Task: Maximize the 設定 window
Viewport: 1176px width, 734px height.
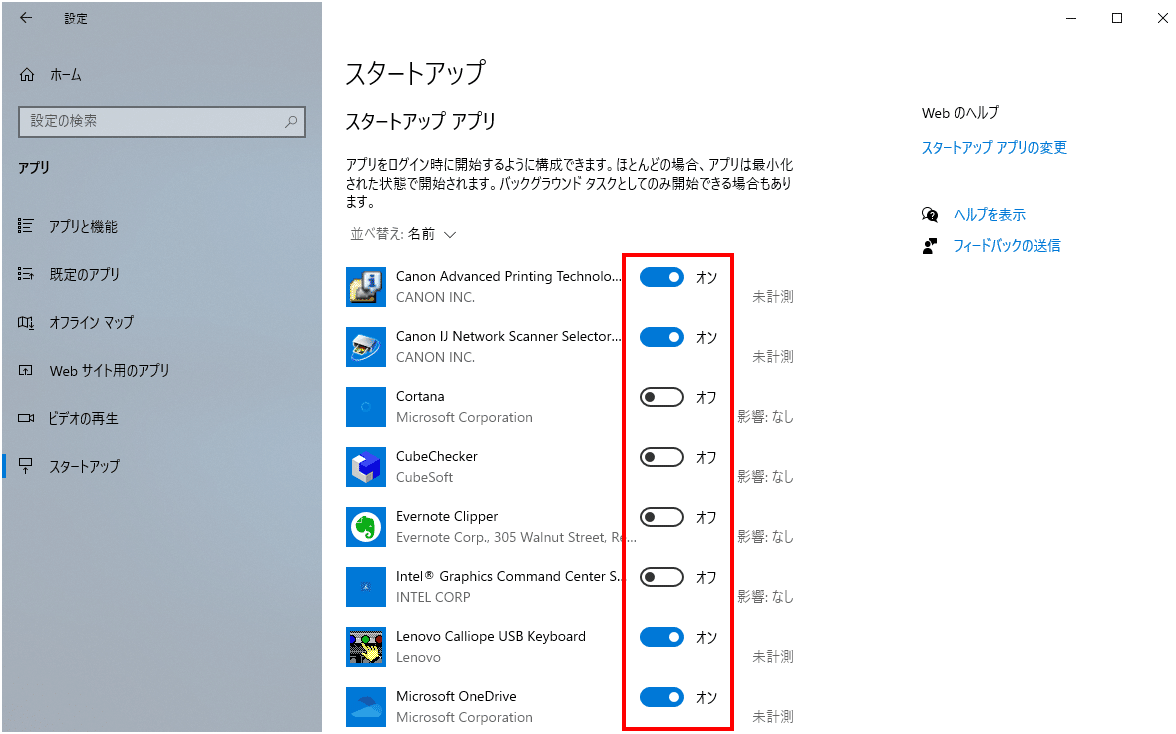Action: (1117, 18)
